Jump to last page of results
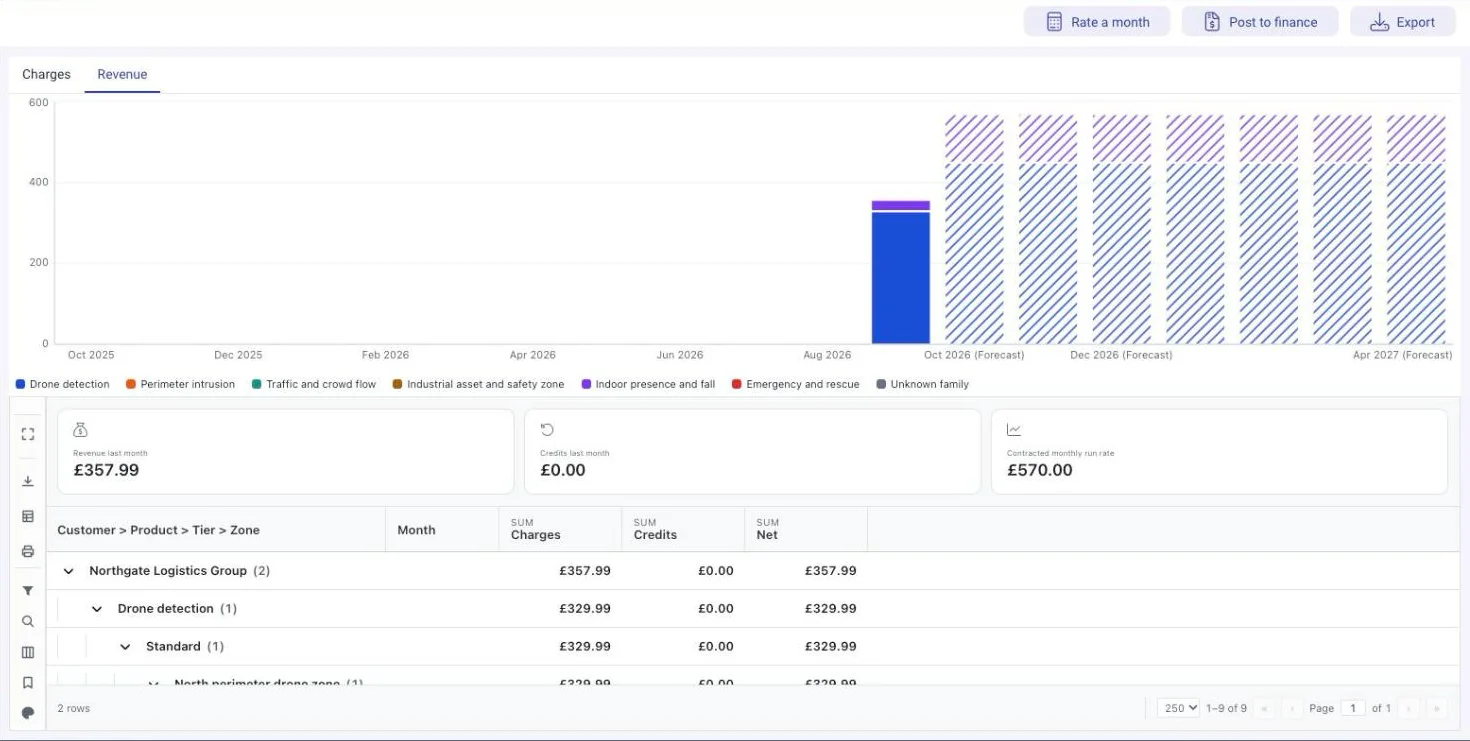 coord(1437,708)
